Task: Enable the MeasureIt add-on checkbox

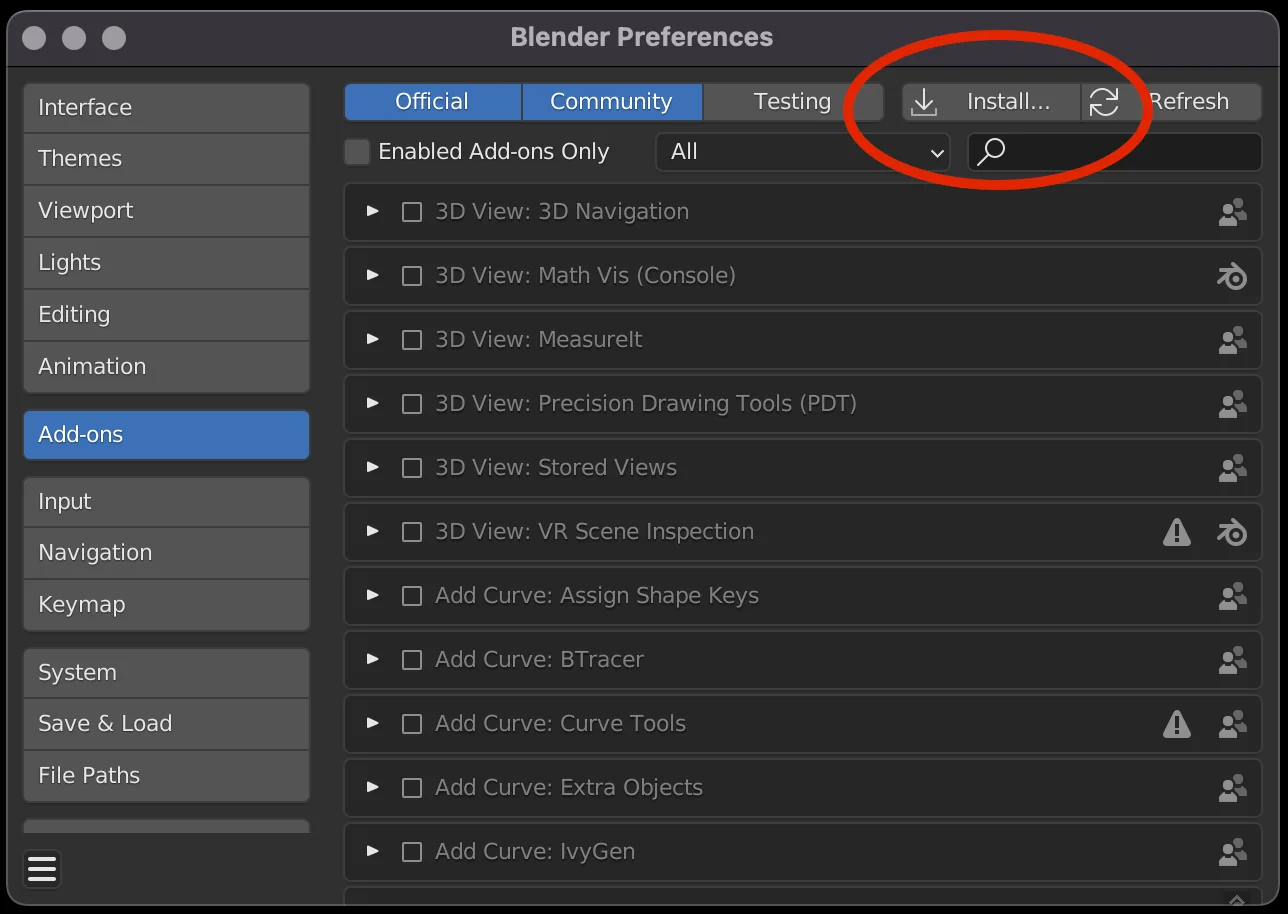Action: (x=412, y=340)
